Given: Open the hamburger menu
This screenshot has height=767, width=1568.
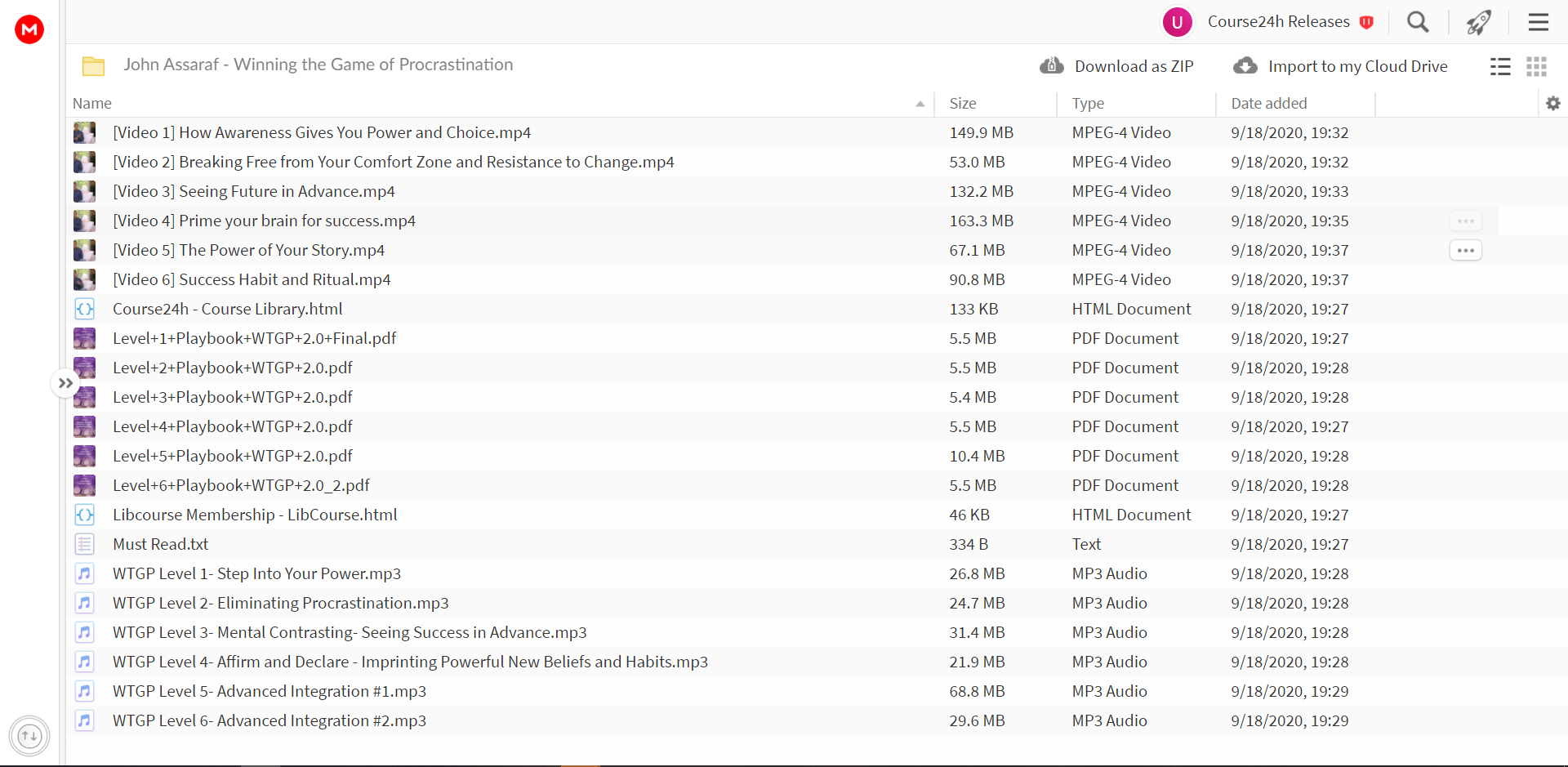Looking at the screenshot, I should coord(1539,22).
